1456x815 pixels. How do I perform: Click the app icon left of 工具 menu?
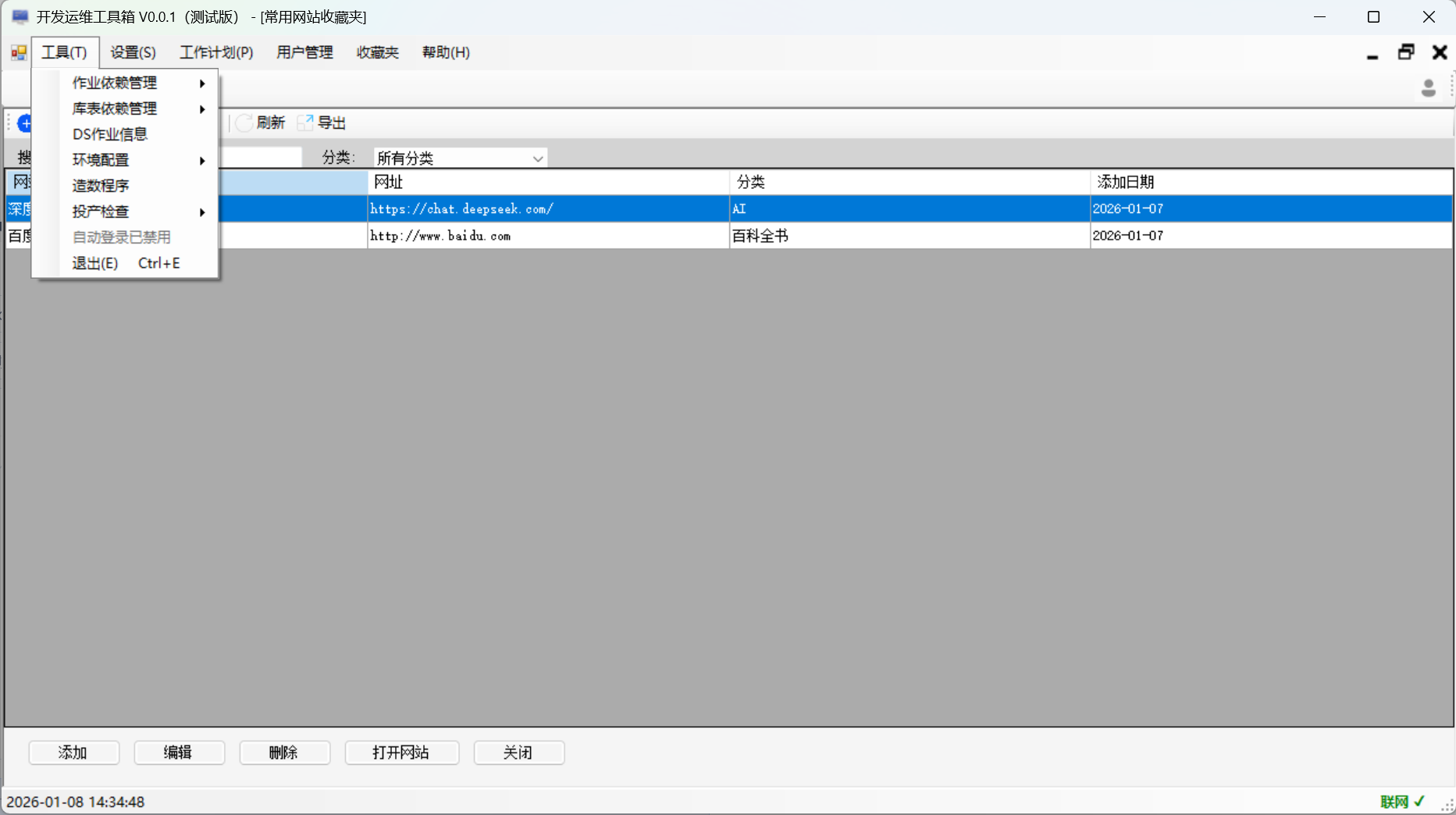[19, 52]
